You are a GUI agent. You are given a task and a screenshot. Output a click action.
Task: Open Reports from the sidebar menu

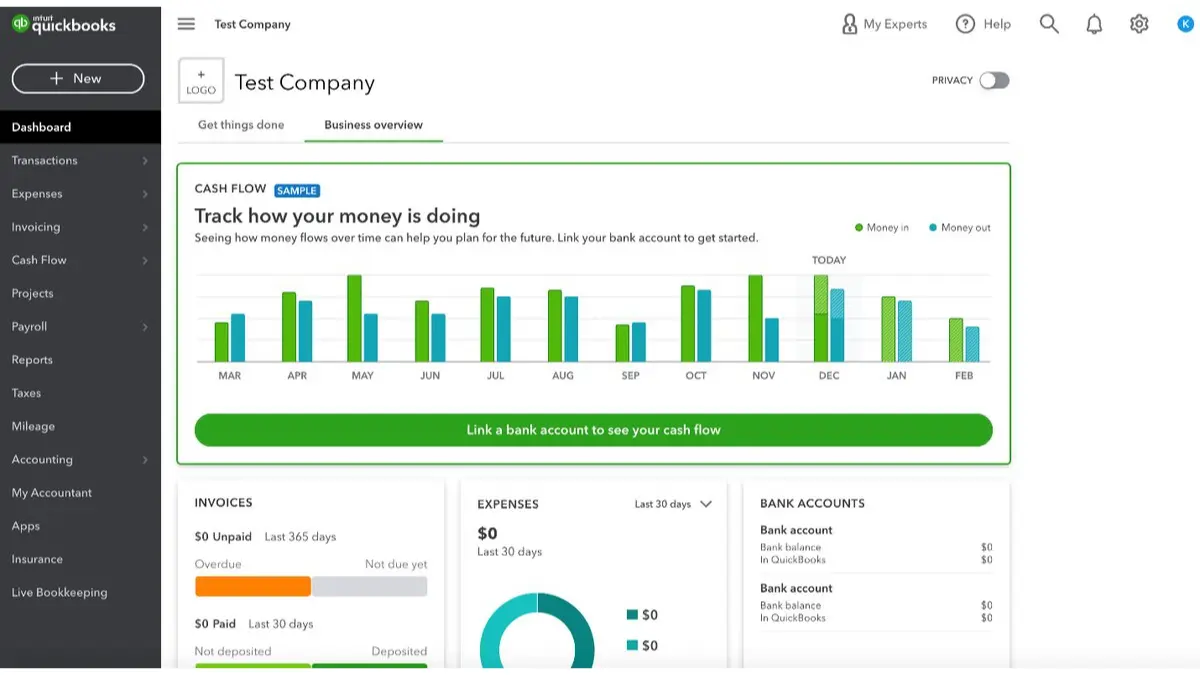[x=31, y=359]
